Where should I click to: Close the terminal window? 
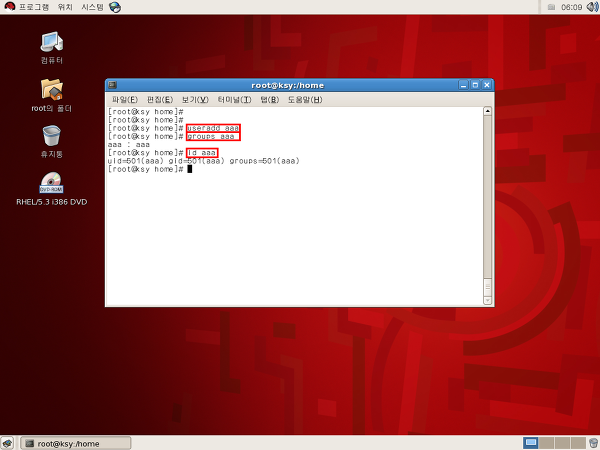tap(487, 85)
